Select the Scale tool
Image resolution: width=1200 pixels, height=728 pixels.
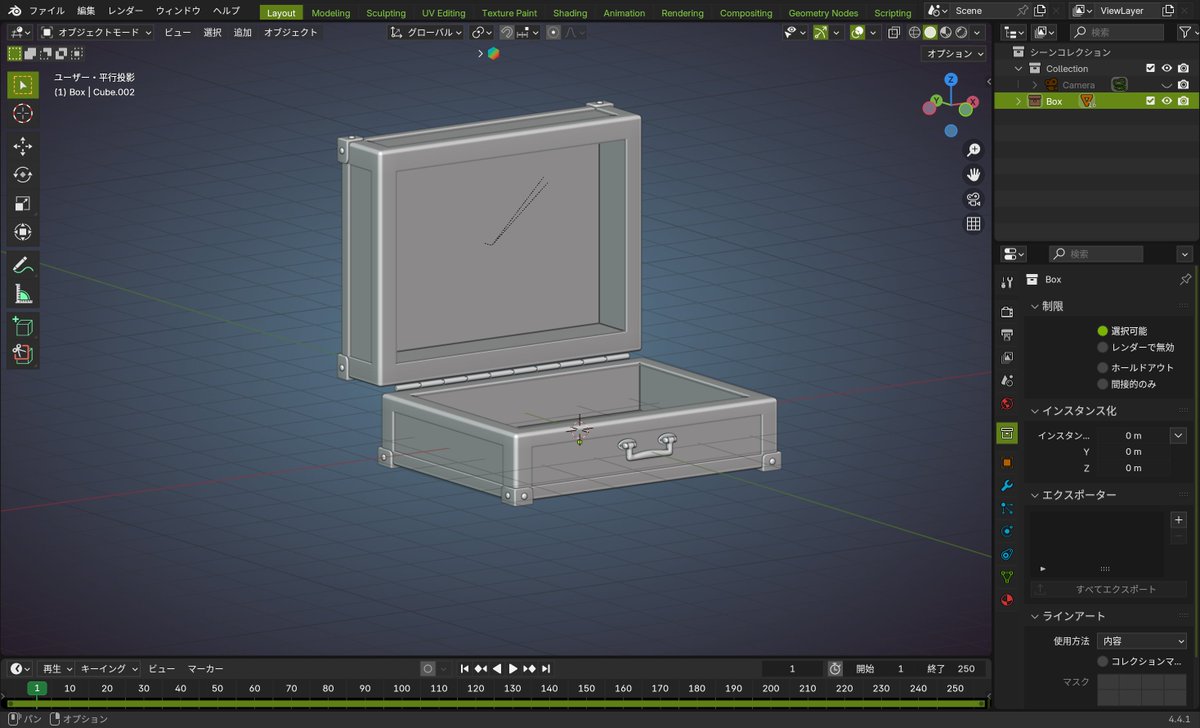pyautogui.click(x=23, y=203)
